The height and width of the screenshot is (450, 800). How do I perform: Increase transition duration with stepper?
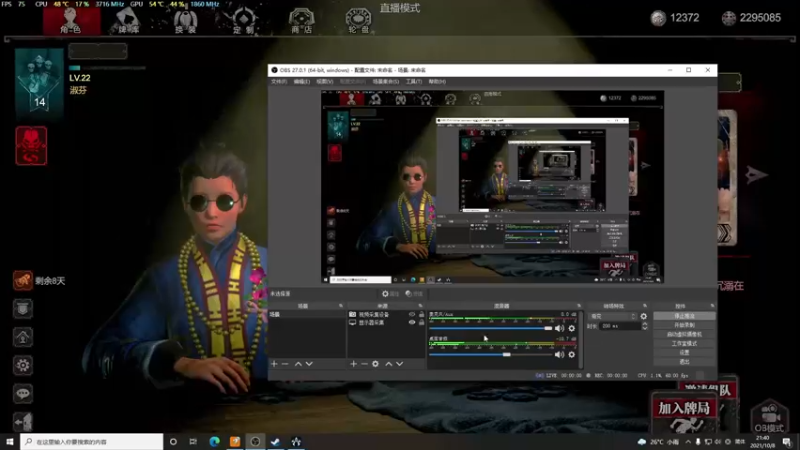pyautogui.click(x=644, y=323)
